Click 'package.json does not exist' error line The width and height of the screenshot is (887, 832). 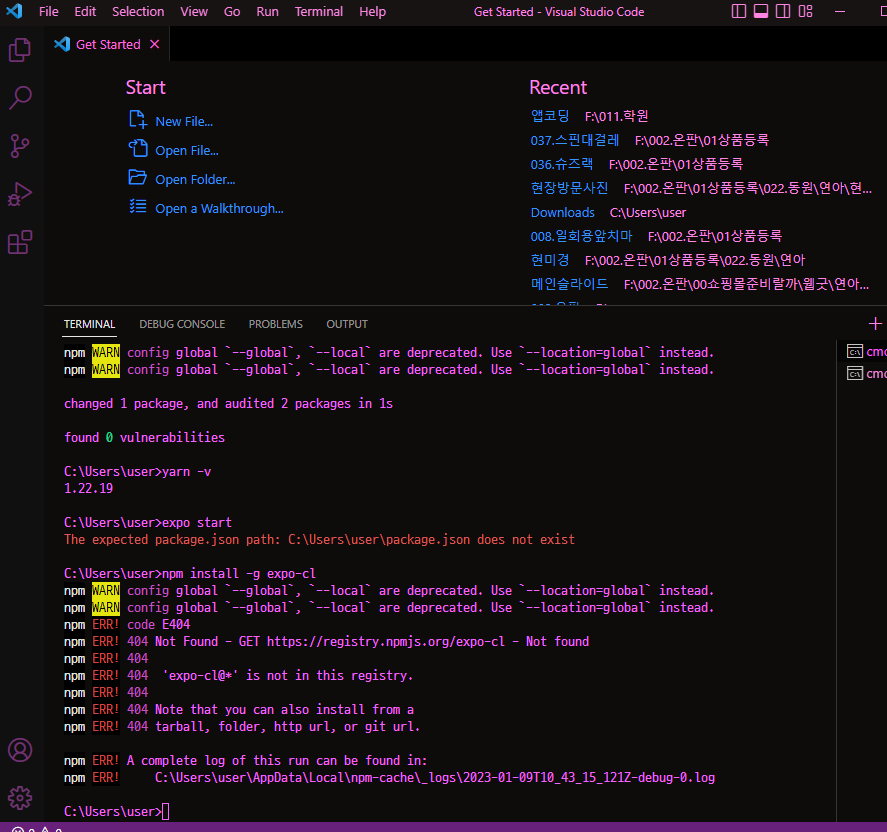point(319,540)
